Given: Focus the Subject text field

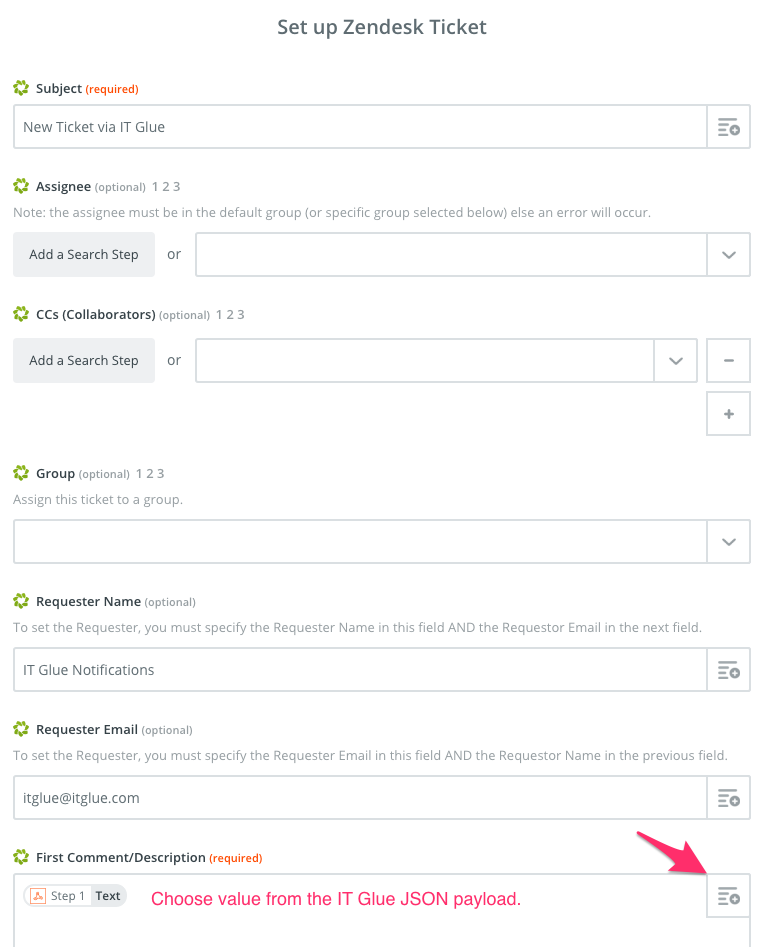Looking at the screenshot, I should 360,127.
